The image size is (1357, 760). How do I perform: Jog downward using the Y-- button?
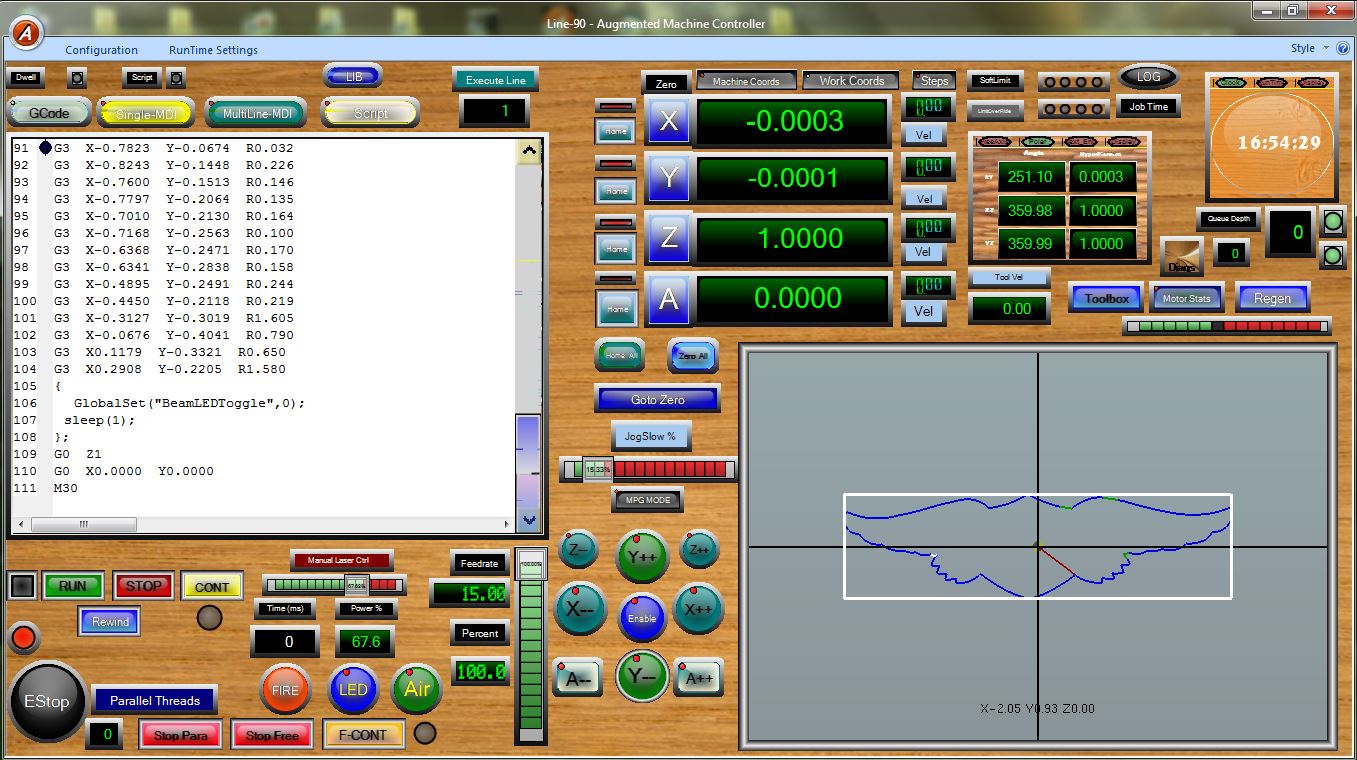point(641,676)
